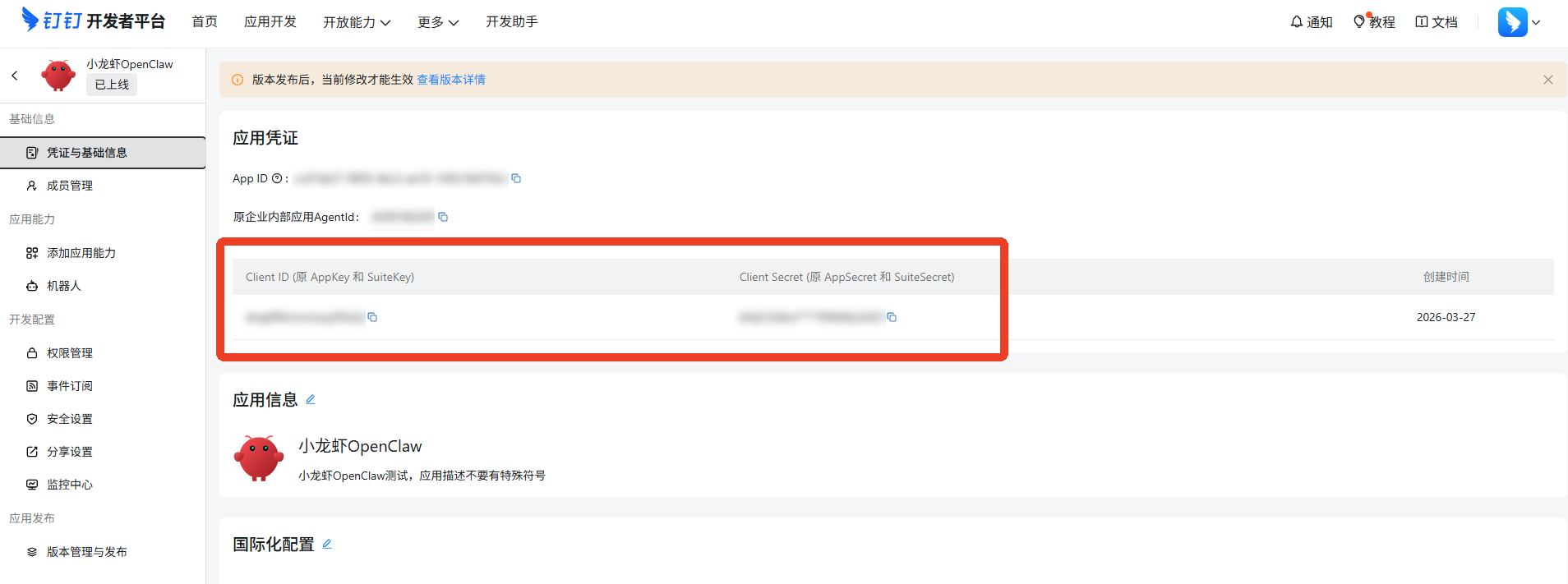Expand the 开放能力 dropdown menu
1568x584 pixels.
point(356,22)
